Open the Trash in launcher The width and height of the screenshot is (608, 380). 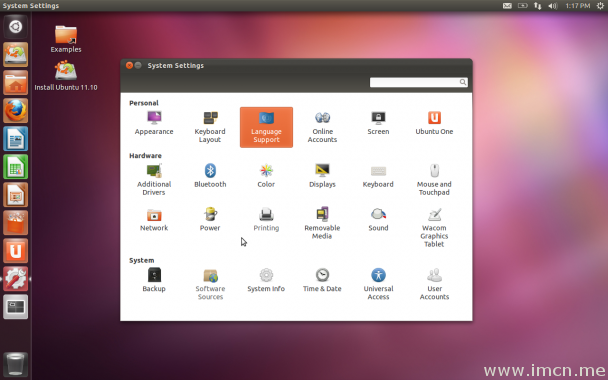pyautogui.click(x=16, y=364)
